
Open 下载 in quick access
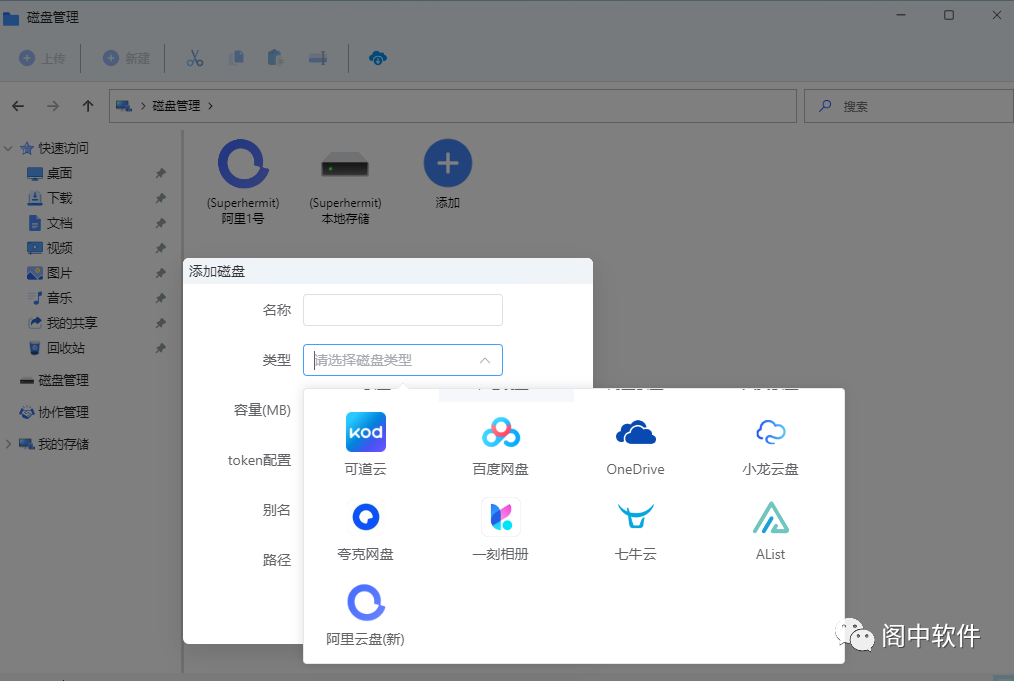[x=59, y=198]
